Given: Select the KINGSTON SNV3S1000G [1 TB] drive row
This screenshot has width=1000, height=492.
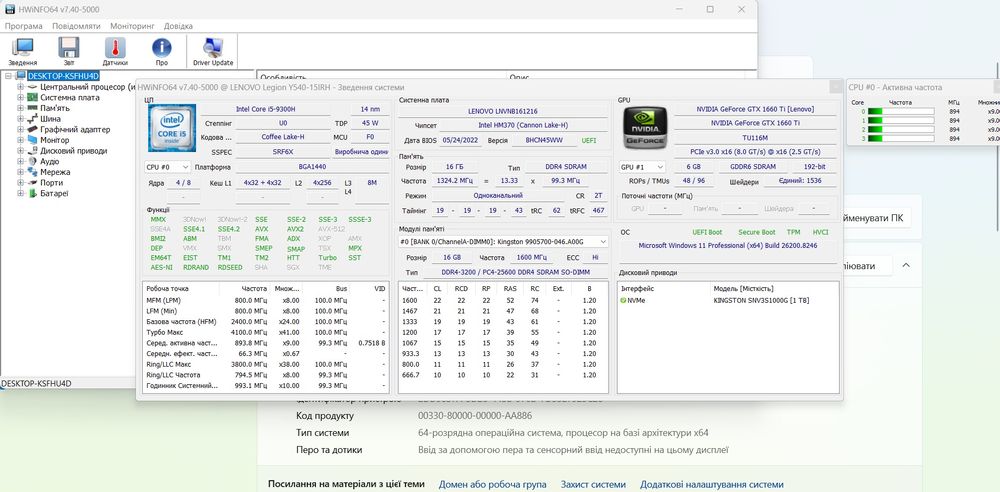Looking at the screenshot, I should point(728,300).
